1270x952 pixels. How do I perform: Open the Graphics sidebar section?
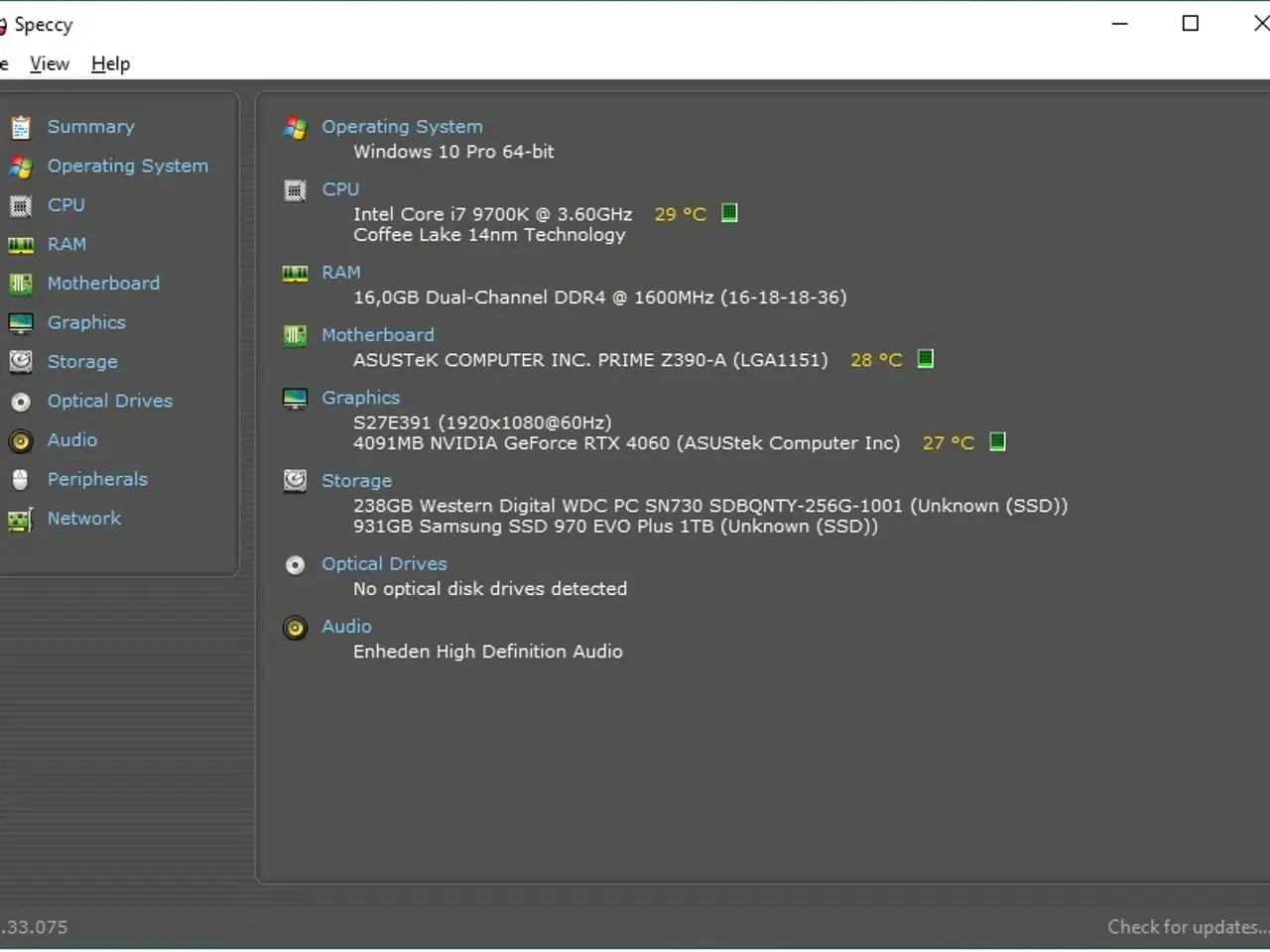tap(86, 323)
